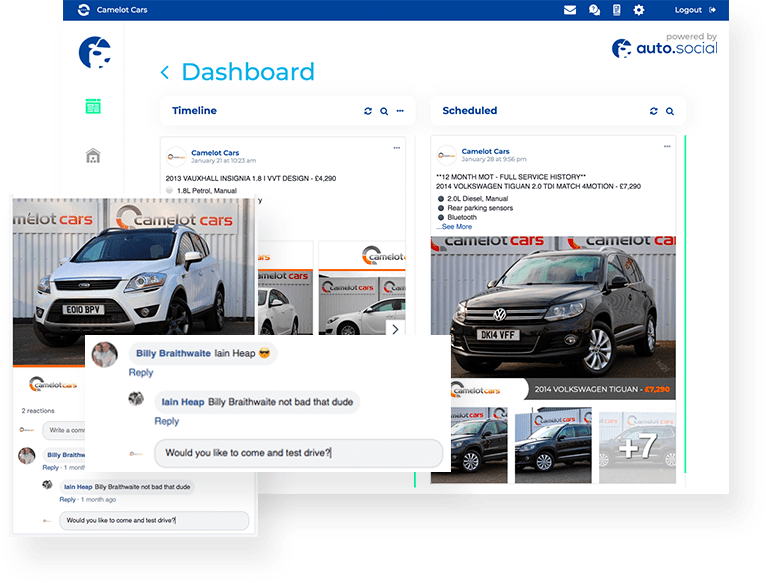
Task: Click Billy Braithwaite's avatar in popup
Action: (105, 354)
